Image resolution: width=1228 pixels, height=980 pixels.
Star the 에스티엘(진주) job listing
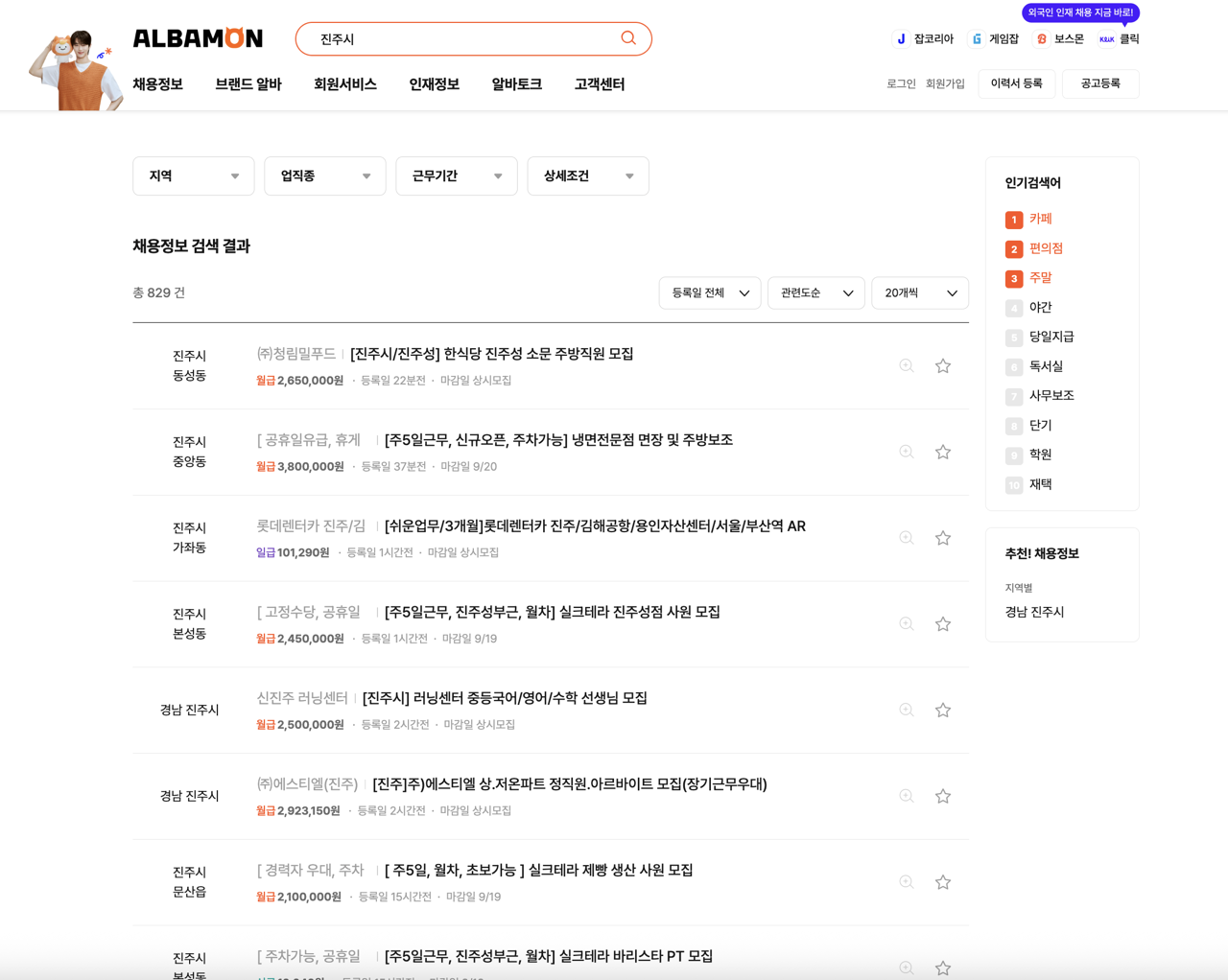pos(942,796)
